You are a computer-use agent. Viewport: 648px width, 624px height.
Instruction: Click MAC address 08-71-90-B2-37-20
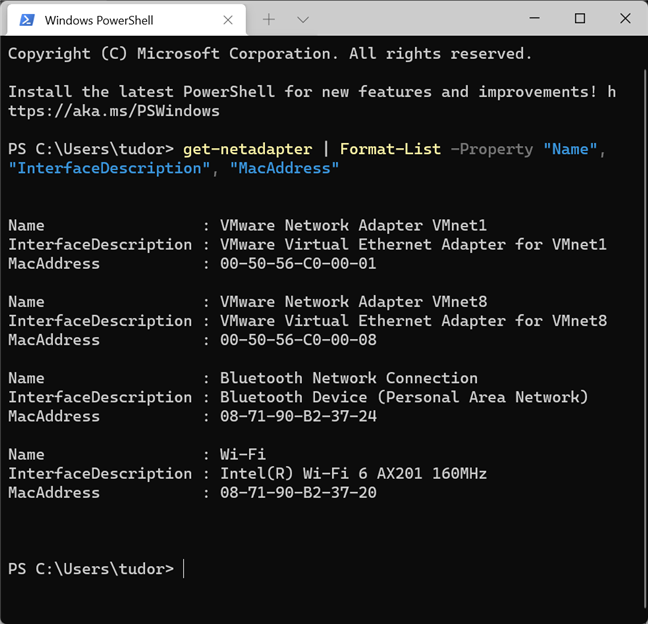298,493
